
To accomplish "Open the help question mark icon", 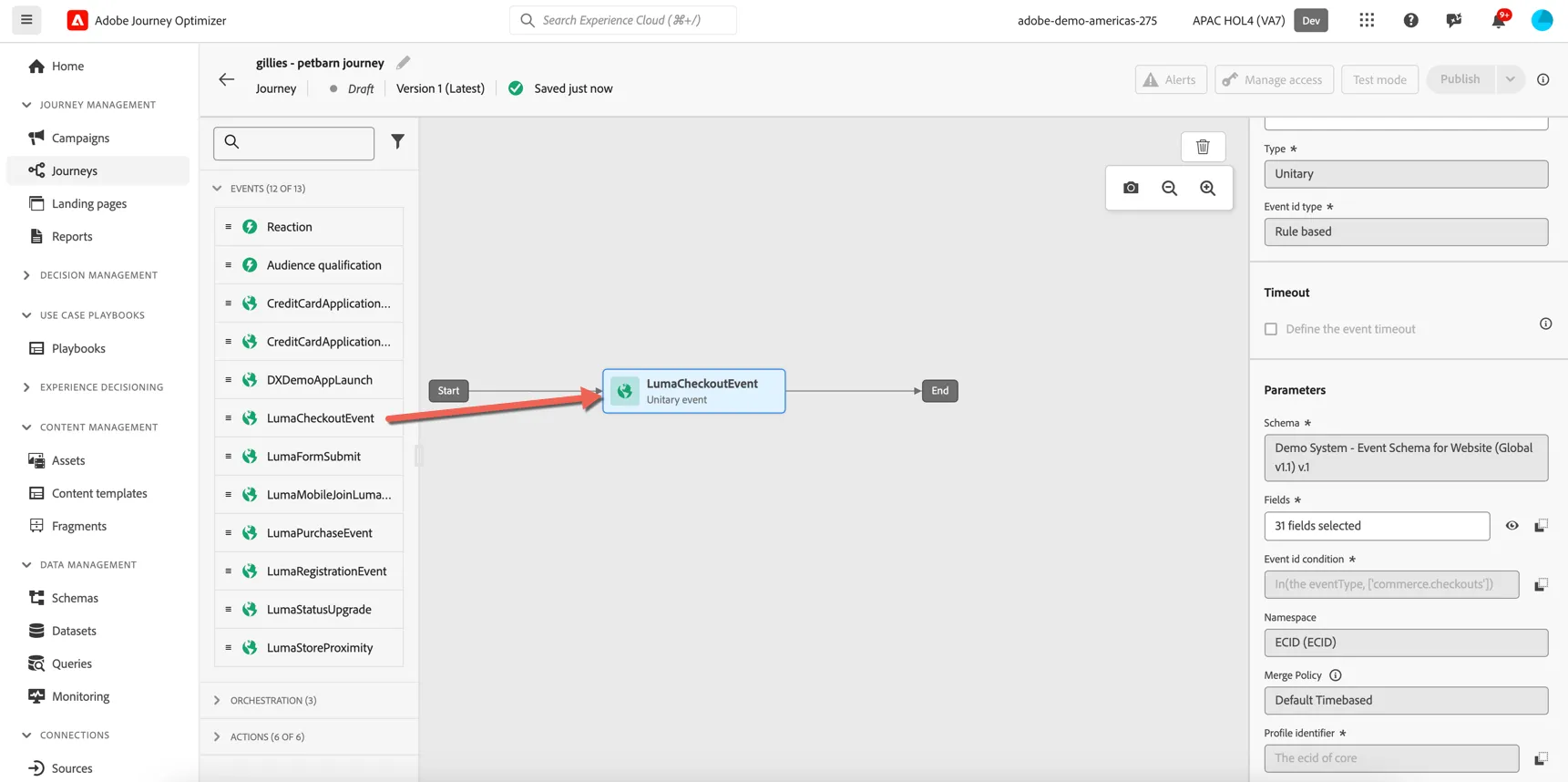I will tap(1410, 20).
